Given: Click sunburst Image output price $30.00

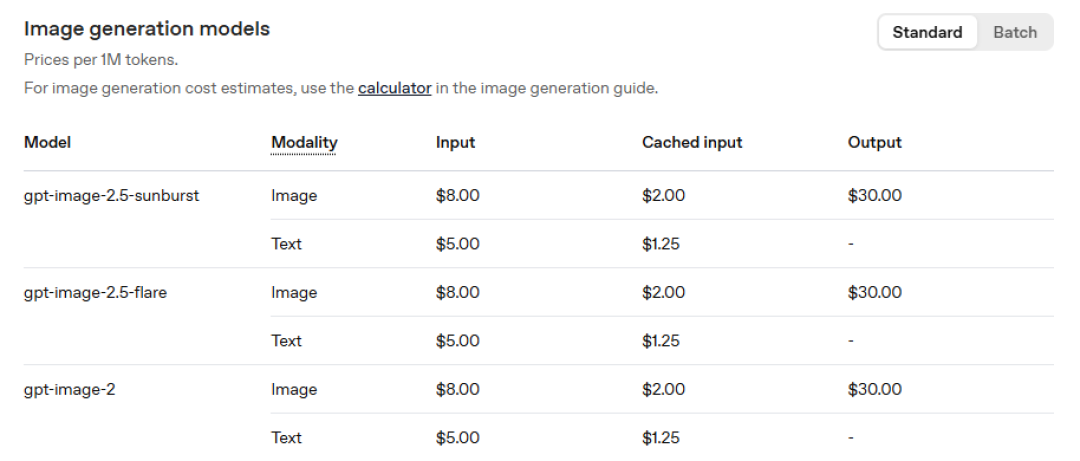Looking at the screenshot, I should coord(875,196).
